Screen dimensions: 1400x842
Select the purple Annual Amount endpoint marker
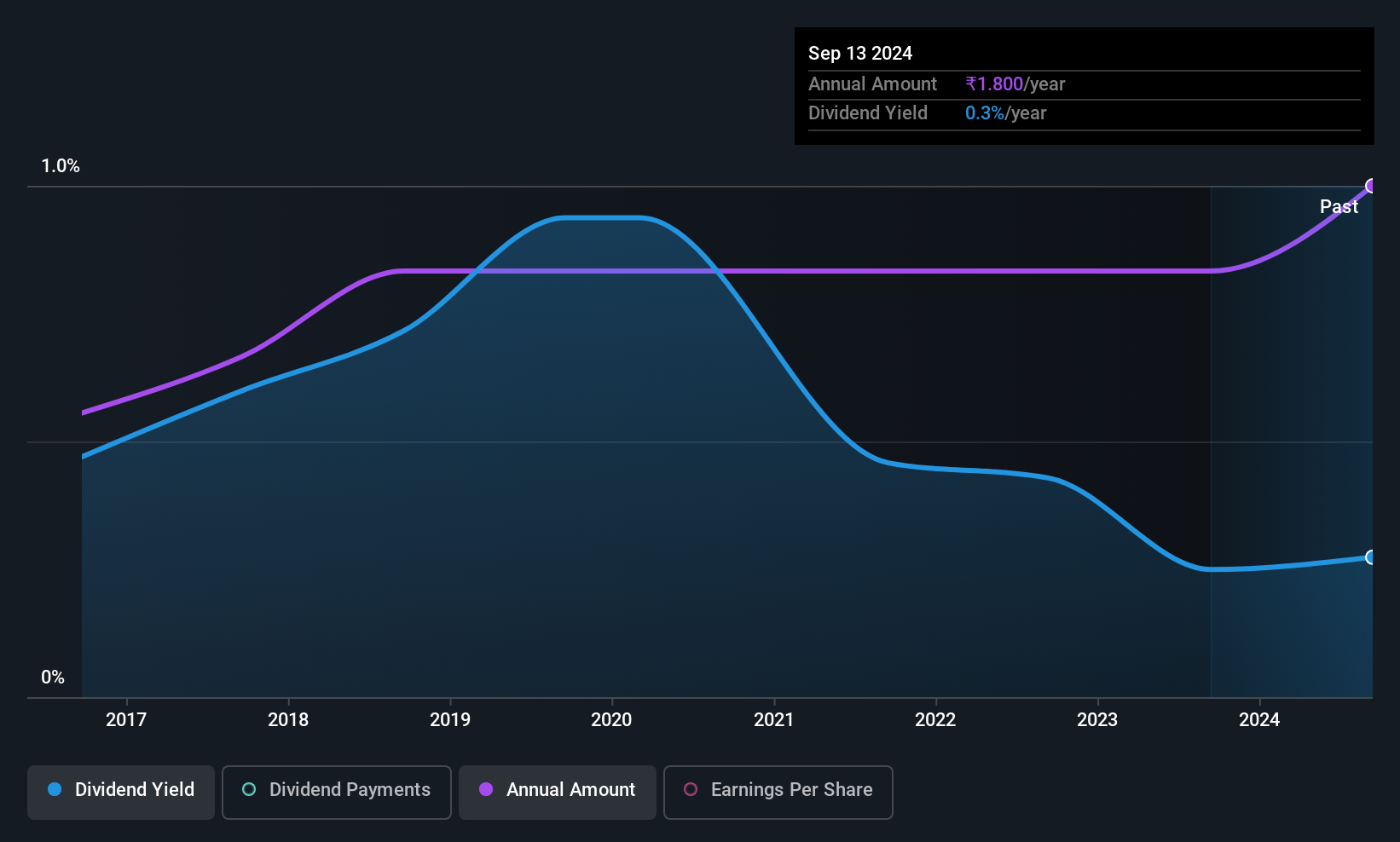1372,186
